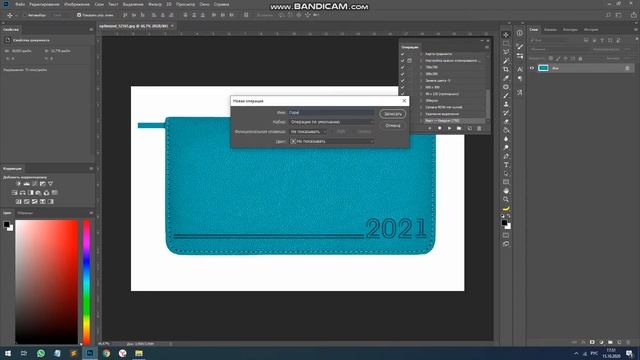The image size is (640, 360).
Task: Select the Hand tool
Action: coord(506,191)
